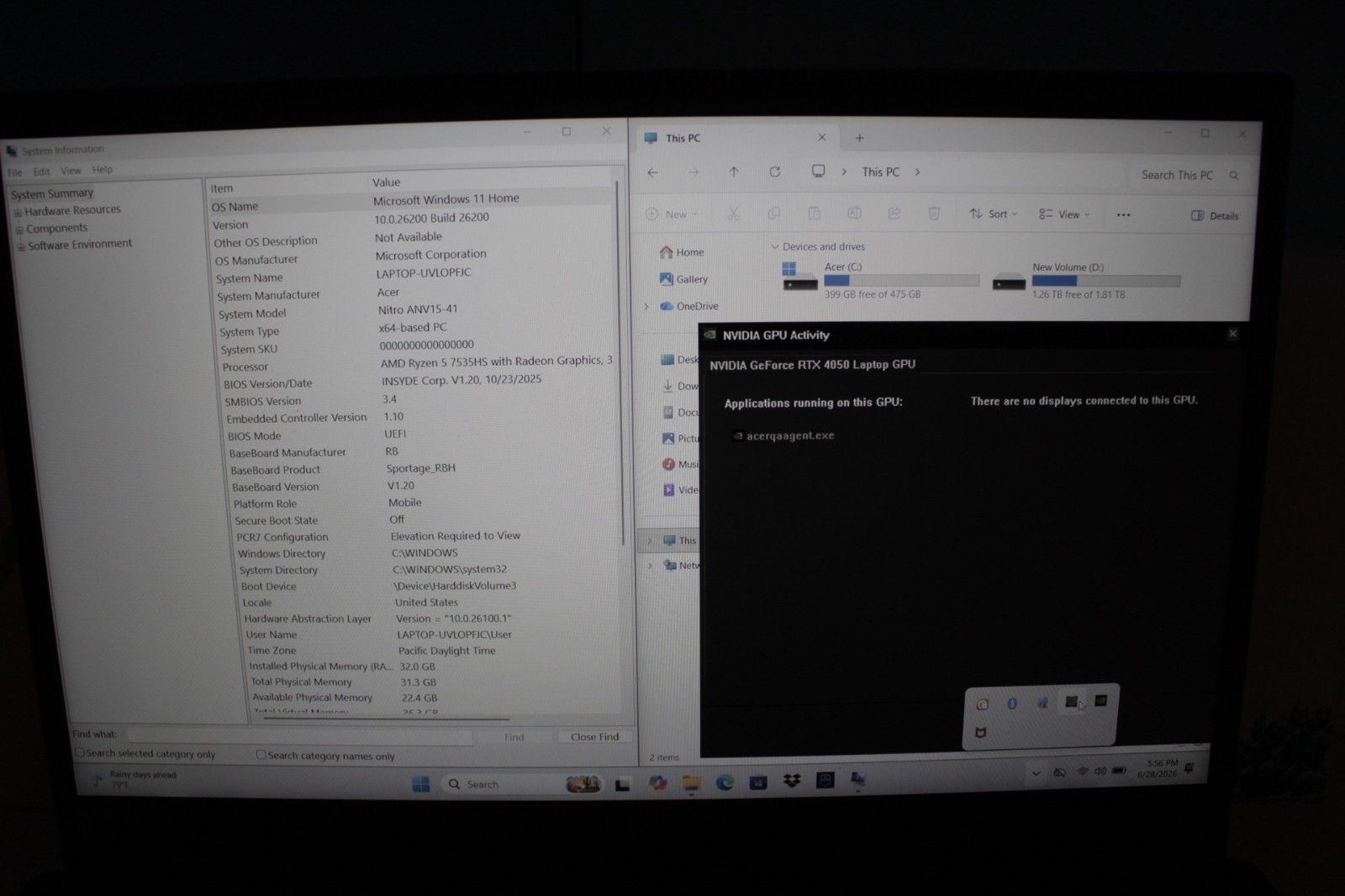Click the Find button
Viewport: 1345px width, 896px height.
pyautogui.click(x=514, y=737)
